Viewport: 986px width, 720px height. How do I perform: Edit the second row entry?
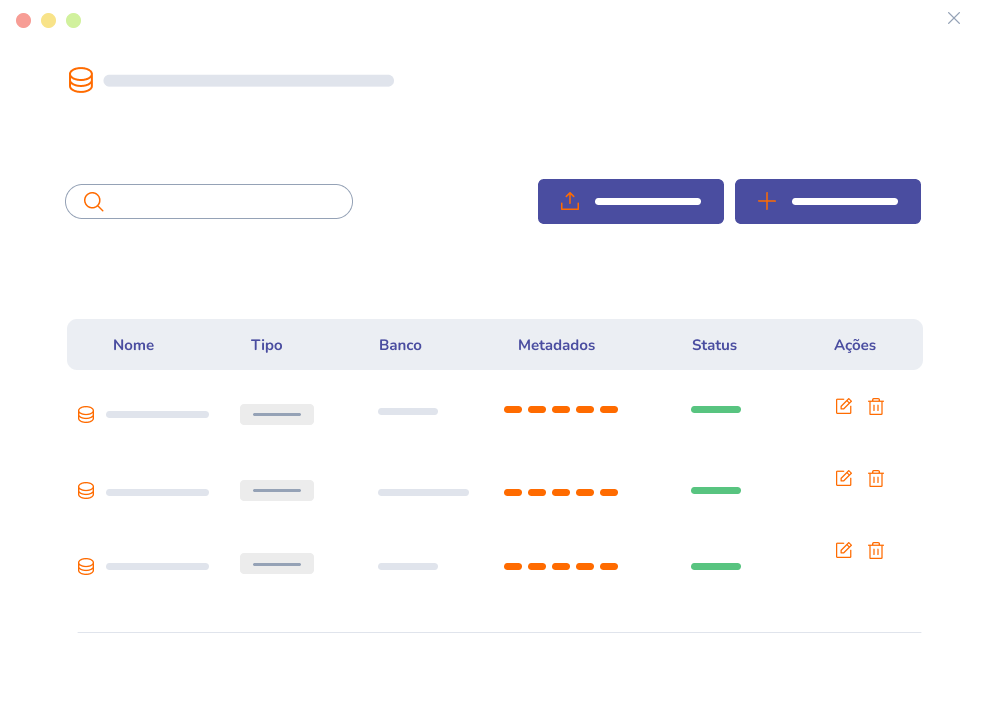[x=844, y=478]
